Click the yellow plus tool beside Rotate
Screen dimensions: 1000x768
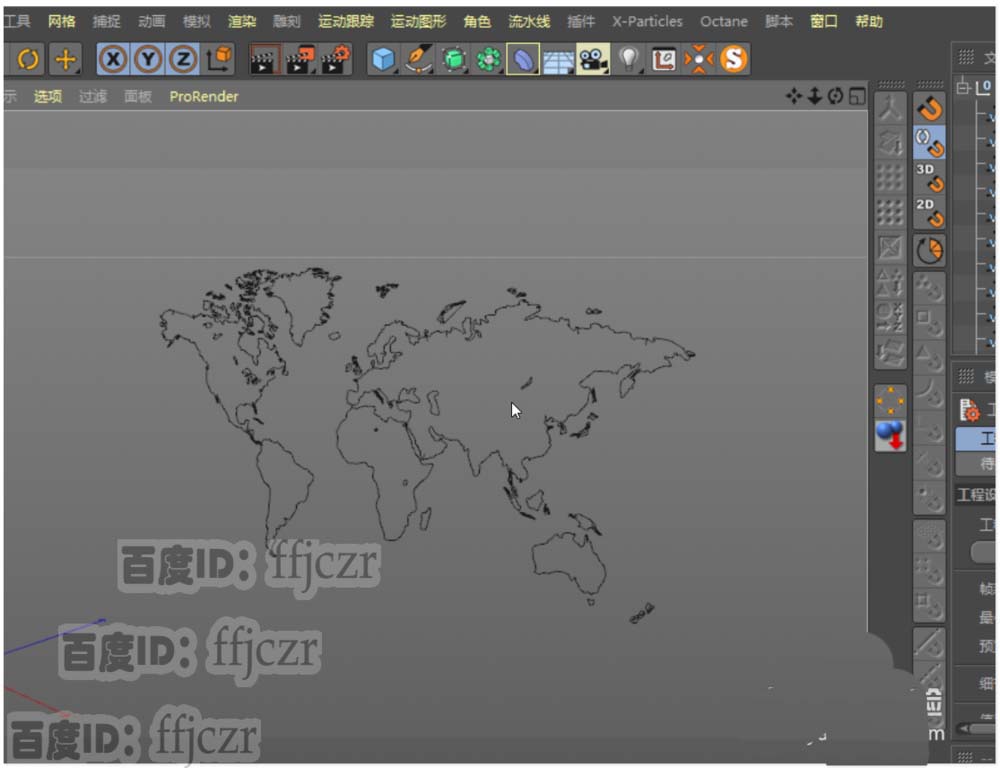click(65, 59)
